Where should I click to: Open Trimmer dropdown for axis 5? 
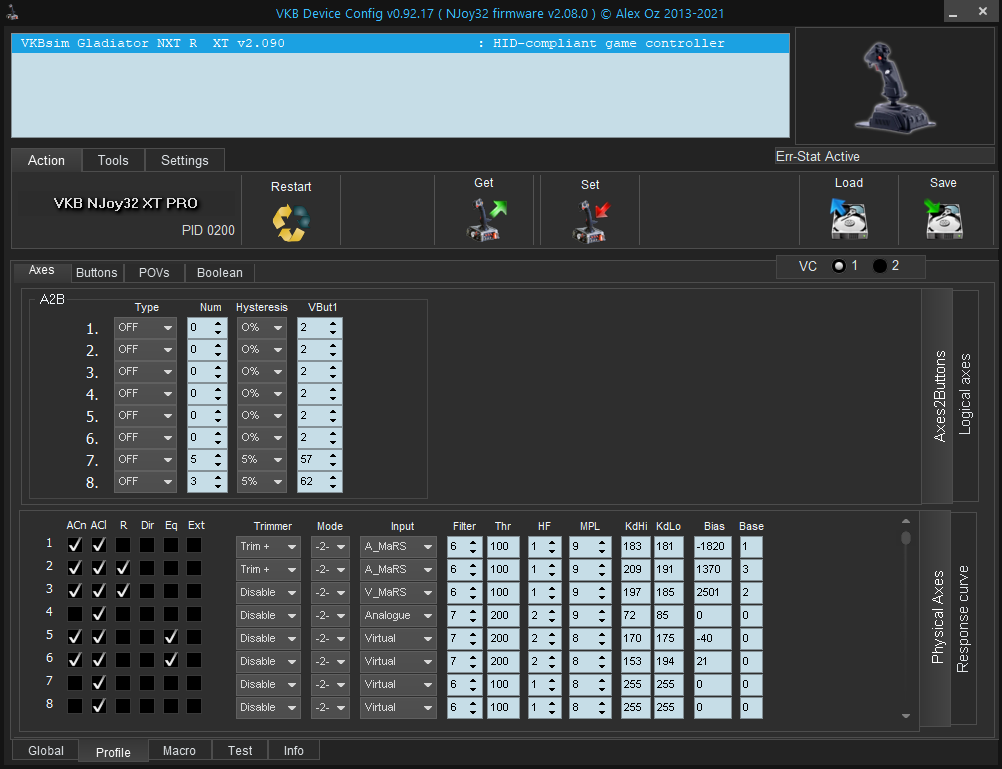click(268, 639)
